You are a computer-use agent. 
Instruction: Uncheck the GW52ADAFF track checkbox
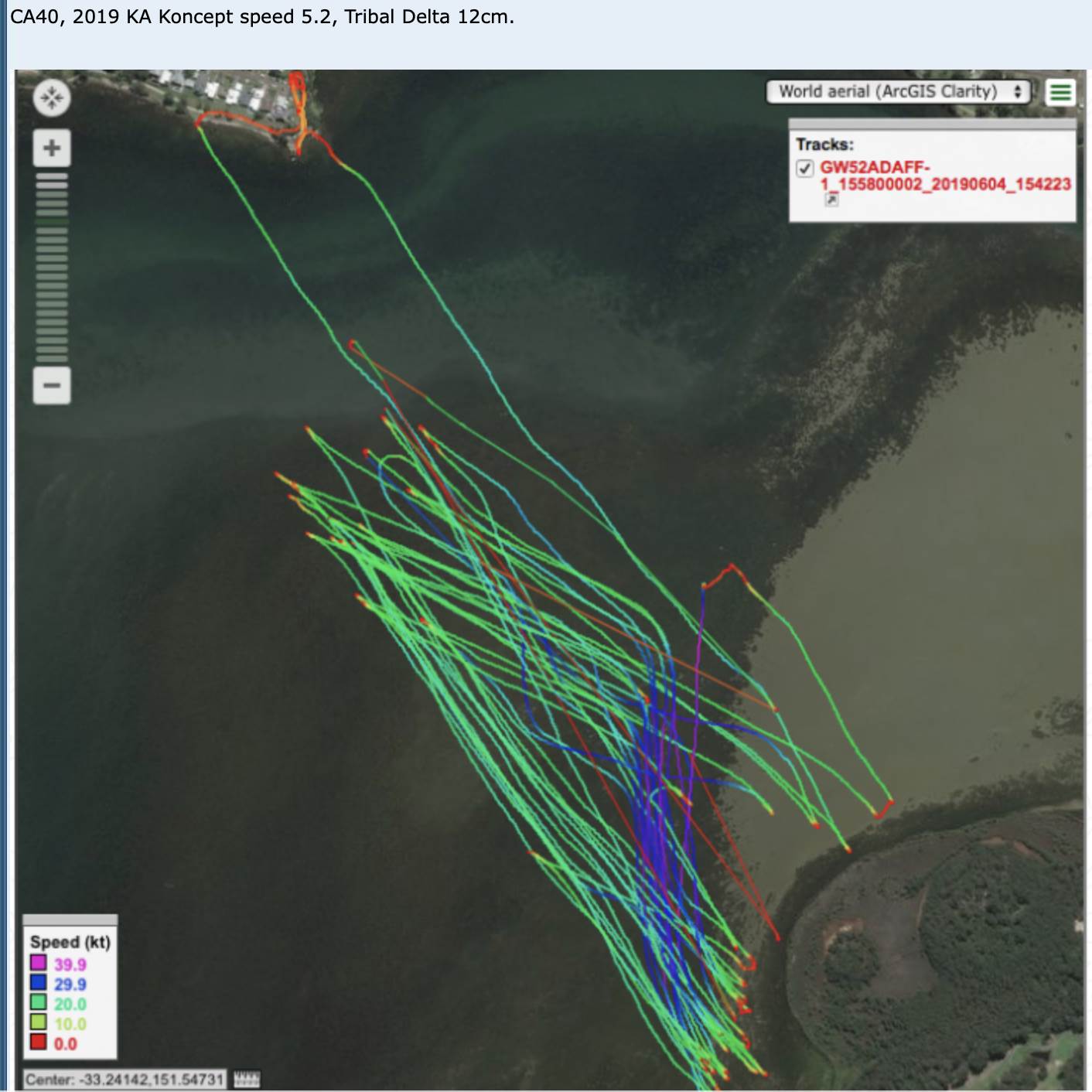(805, 168)
